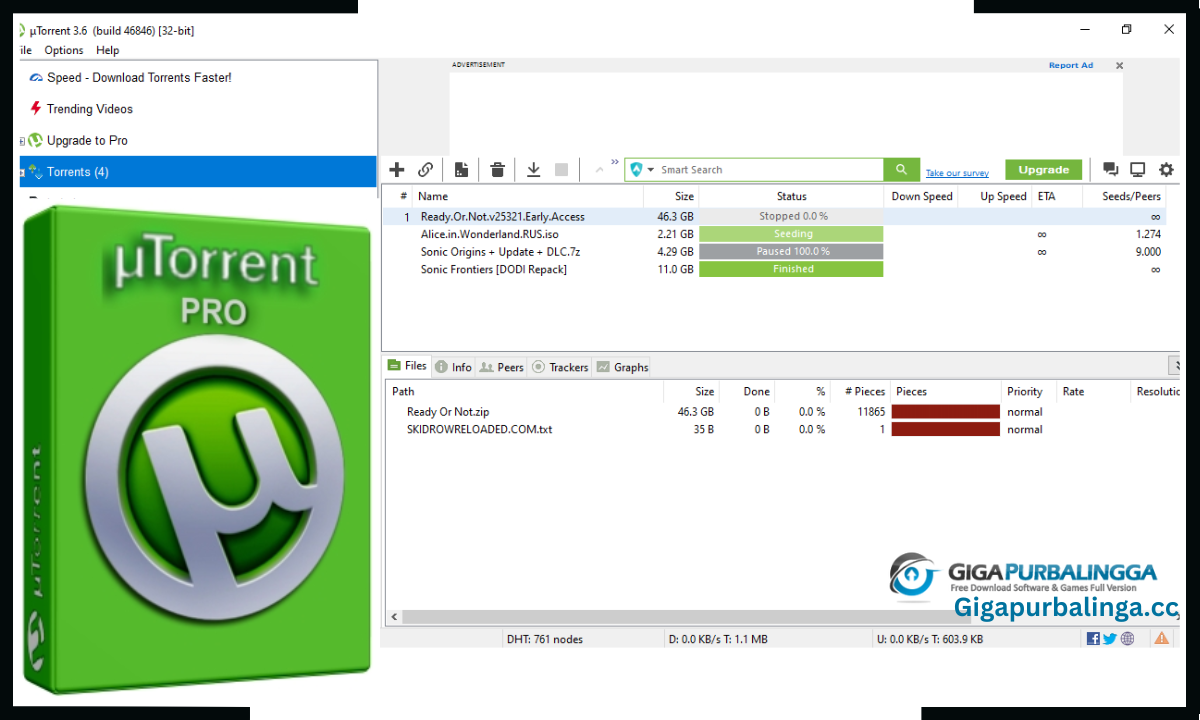Select the Alice.in.Wonderland.RUS.iso torrent

pos(774,234)
